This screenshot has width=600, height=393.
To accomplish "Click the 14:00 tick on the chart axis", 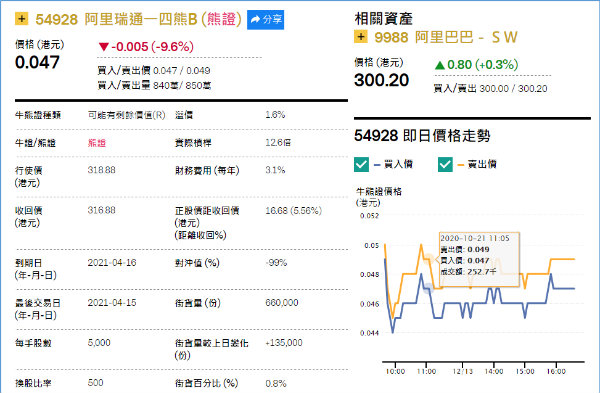I will click(x=494, y=372).
